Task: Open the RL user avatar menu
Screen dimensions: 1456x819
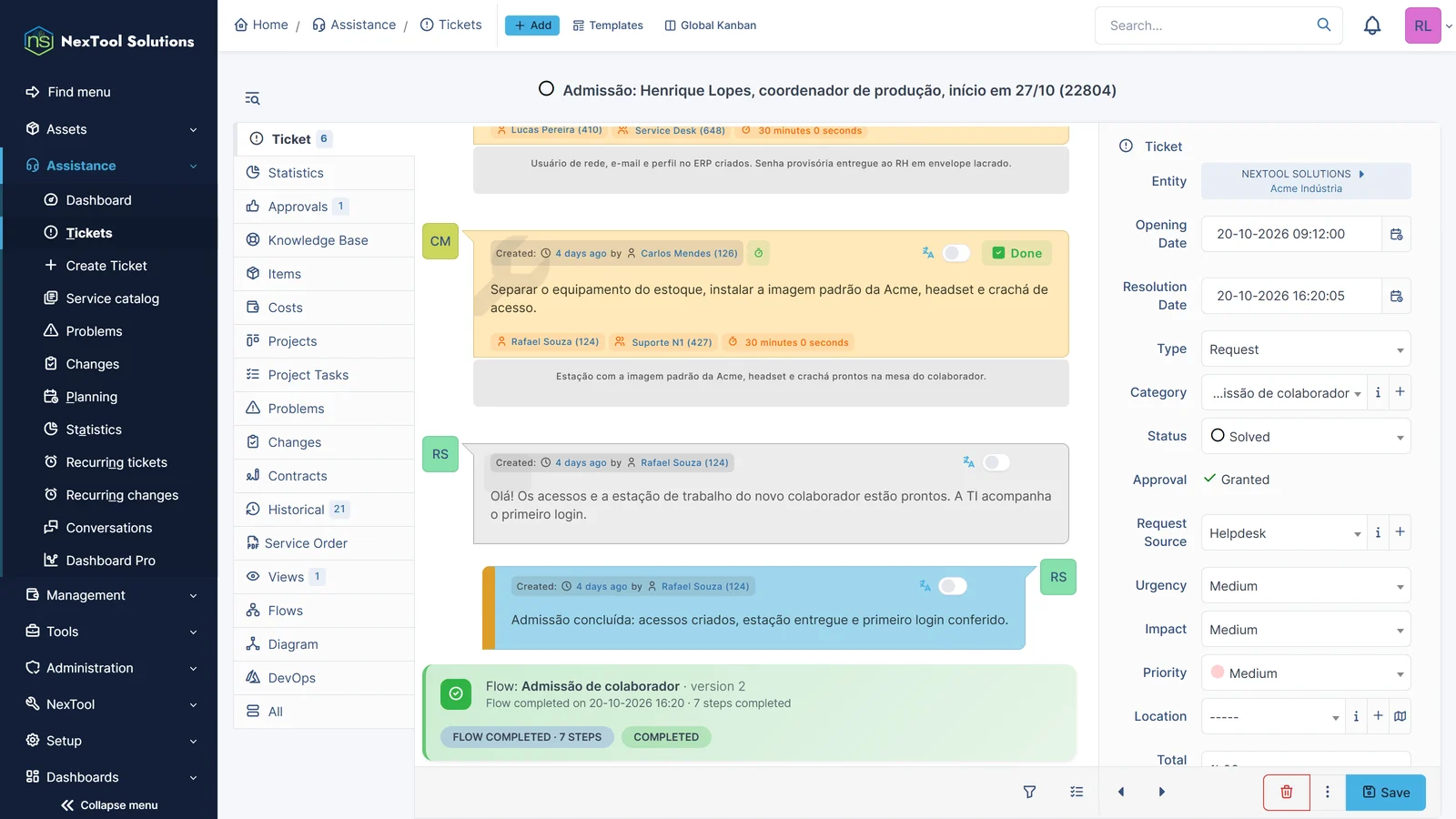Action: point(1423,25)
